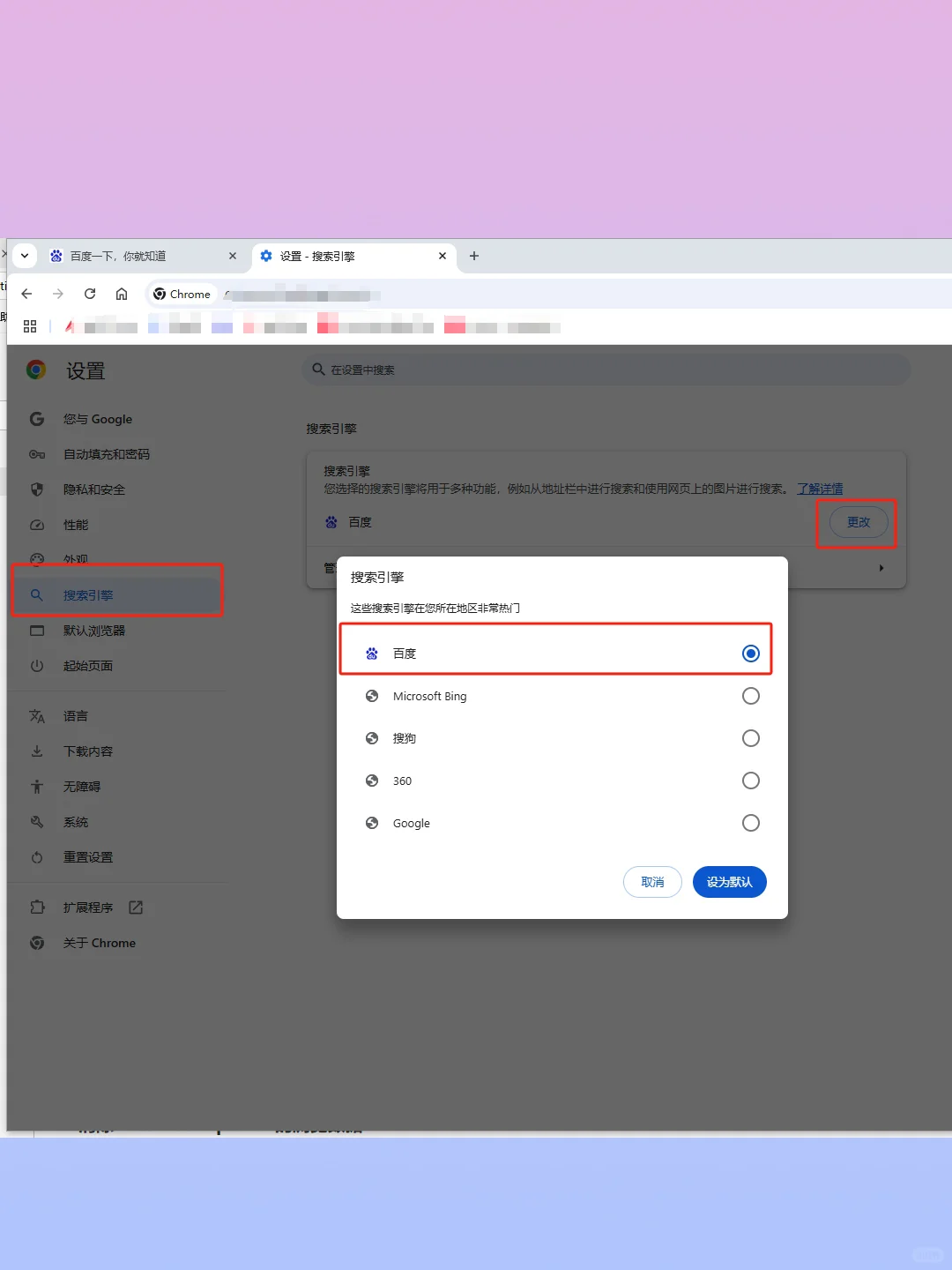Open the 外观 settings section
952x1270 pixels.
[x=78, y=559]
